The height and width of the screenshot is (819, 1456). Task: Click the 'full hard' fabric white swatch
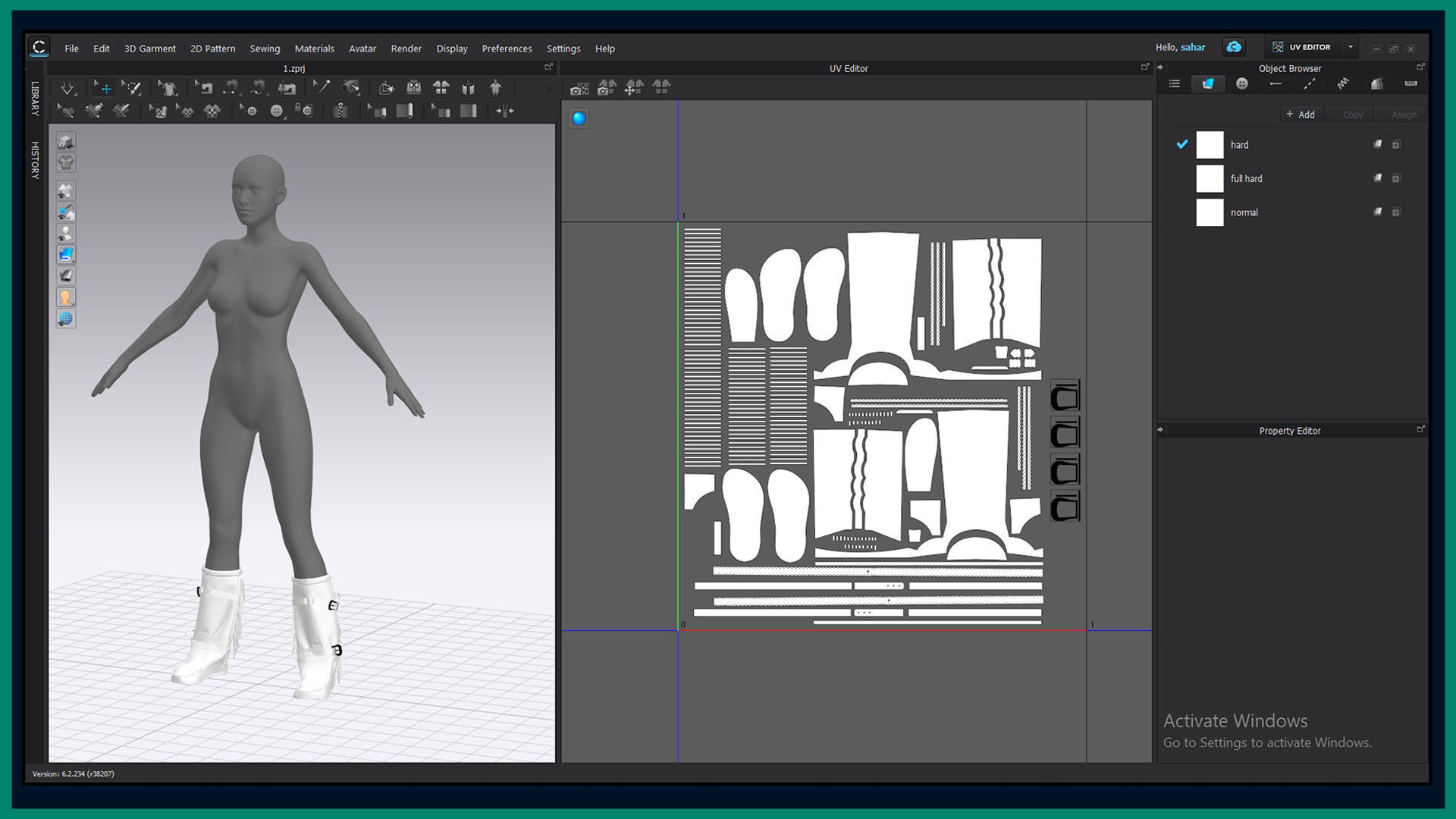click(1210, 179)
